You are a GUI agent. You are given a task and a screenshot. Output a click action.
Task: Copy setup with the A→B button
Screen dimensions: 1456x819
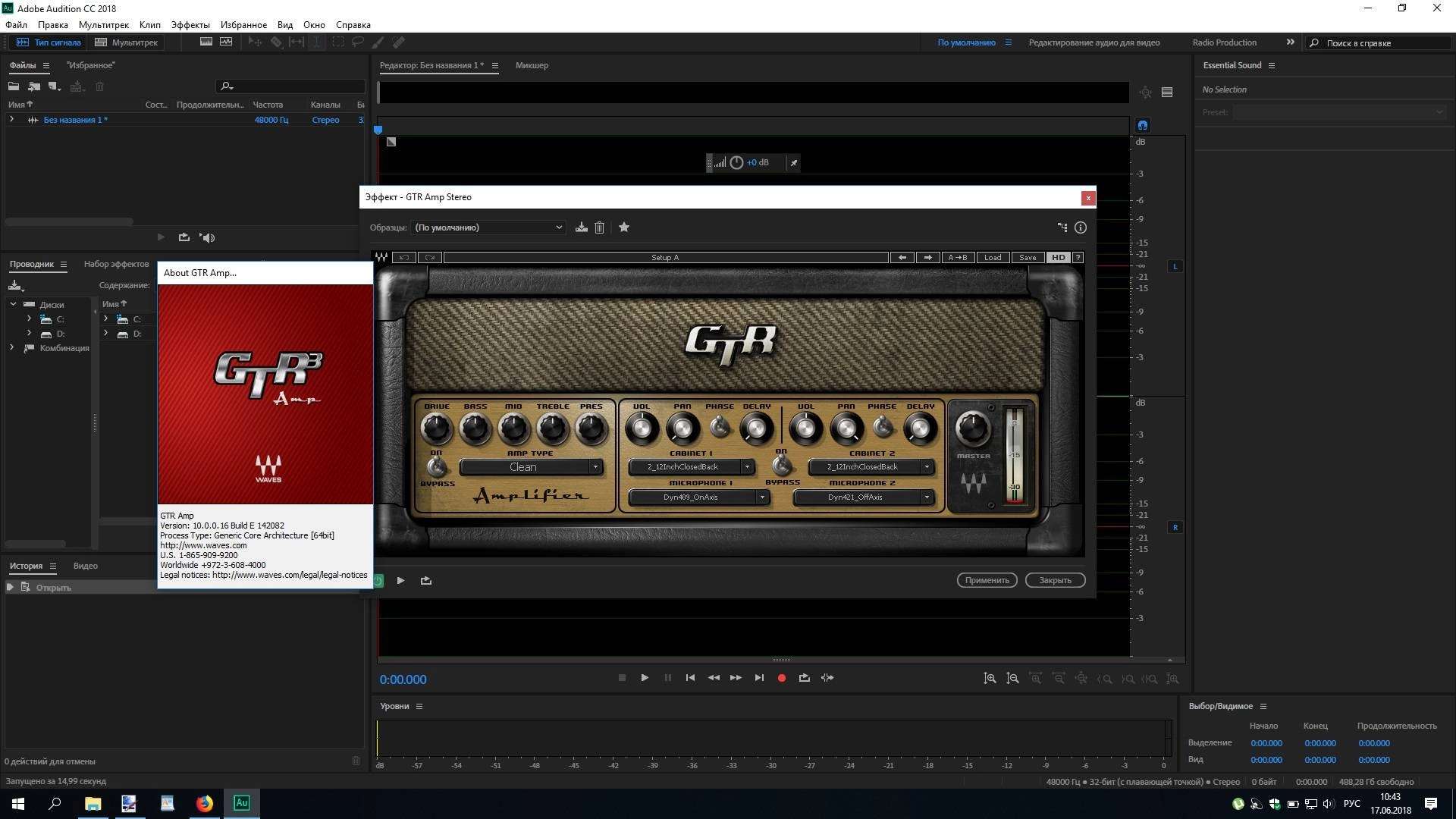tap(957, 257)
